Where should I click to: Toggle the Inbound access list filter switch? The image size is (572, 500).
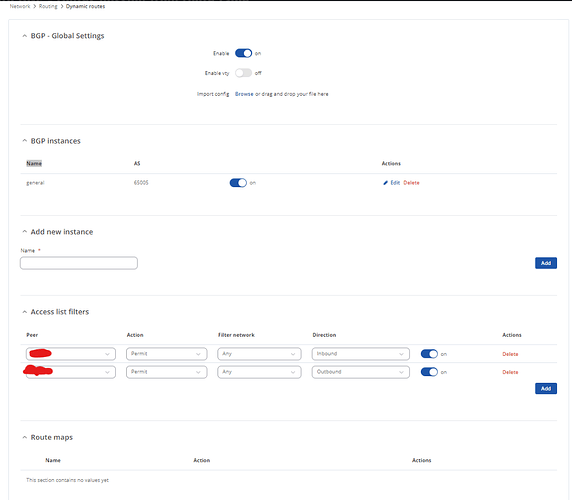[x=429, y=354]
